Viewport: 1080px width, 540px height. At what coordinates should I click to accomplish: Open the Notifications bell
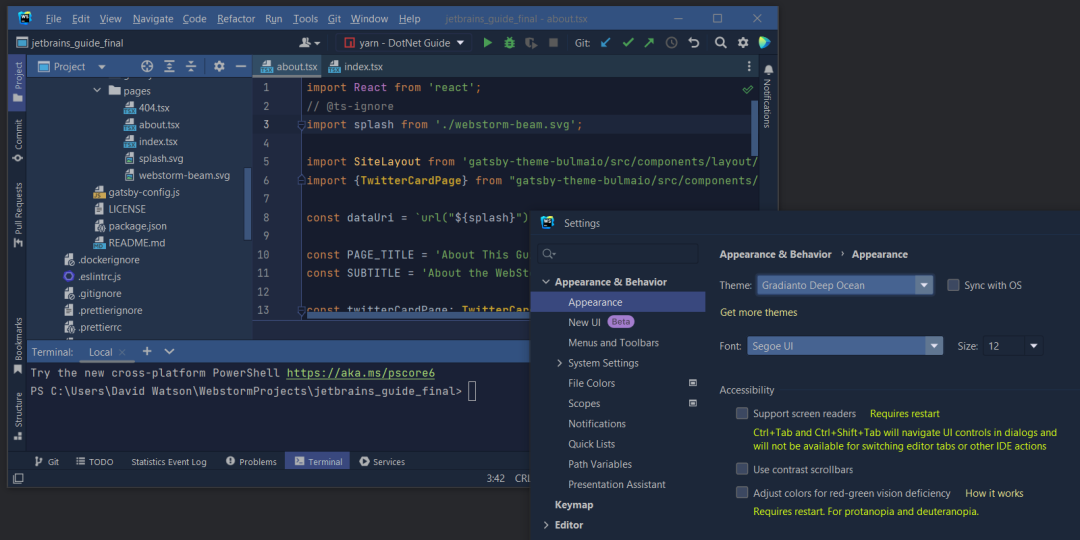pos(769,70)
